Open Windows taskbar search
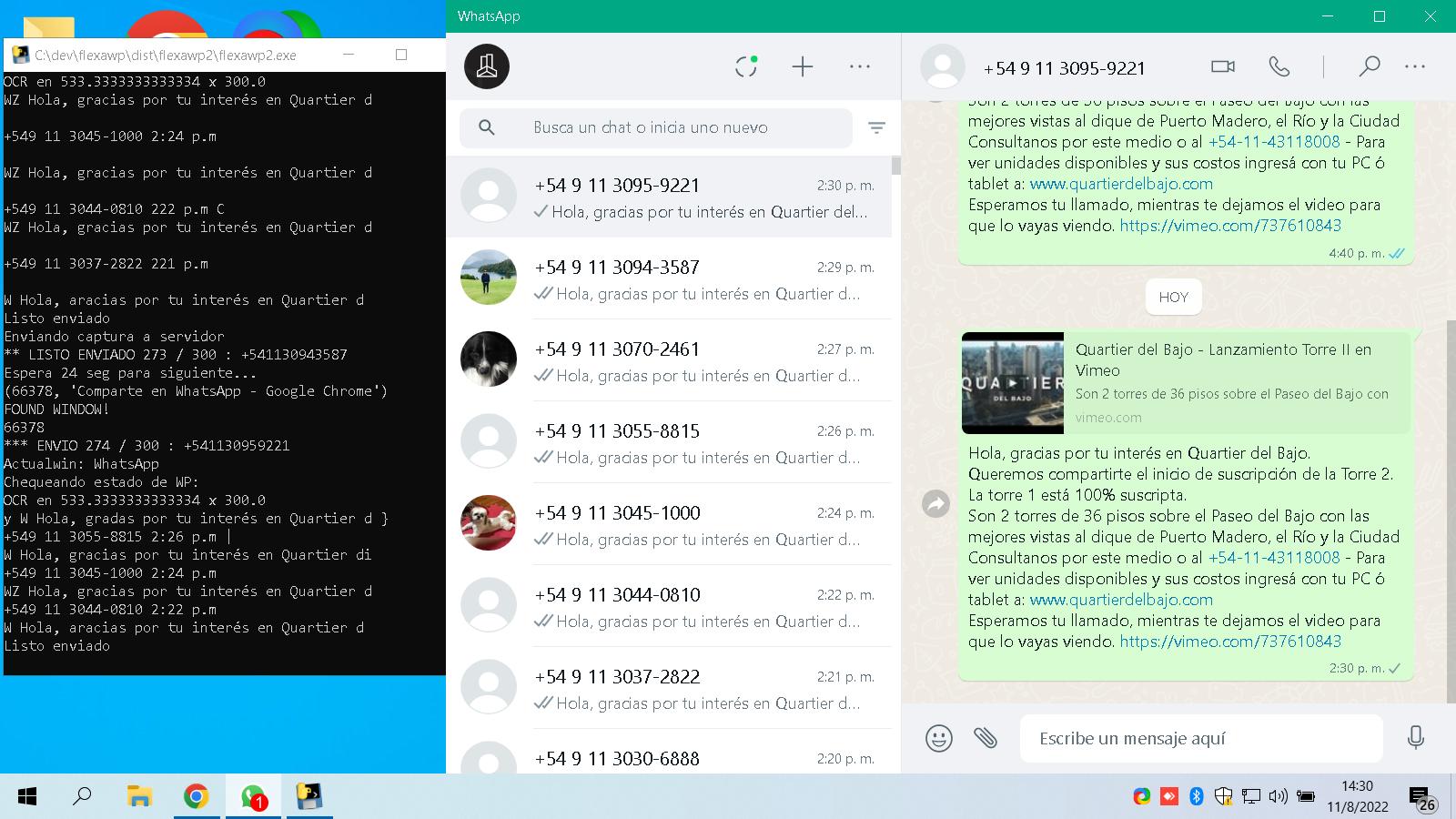The height and width of the screenshot is (819, 1456). [x=82, y=797]
